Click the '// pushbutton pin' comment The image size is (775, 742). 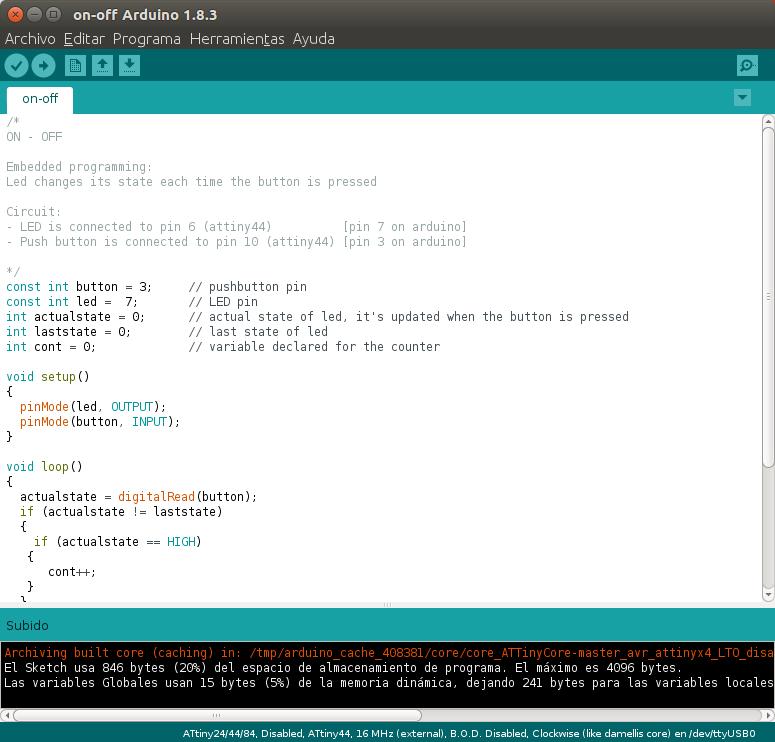[248, 287]
